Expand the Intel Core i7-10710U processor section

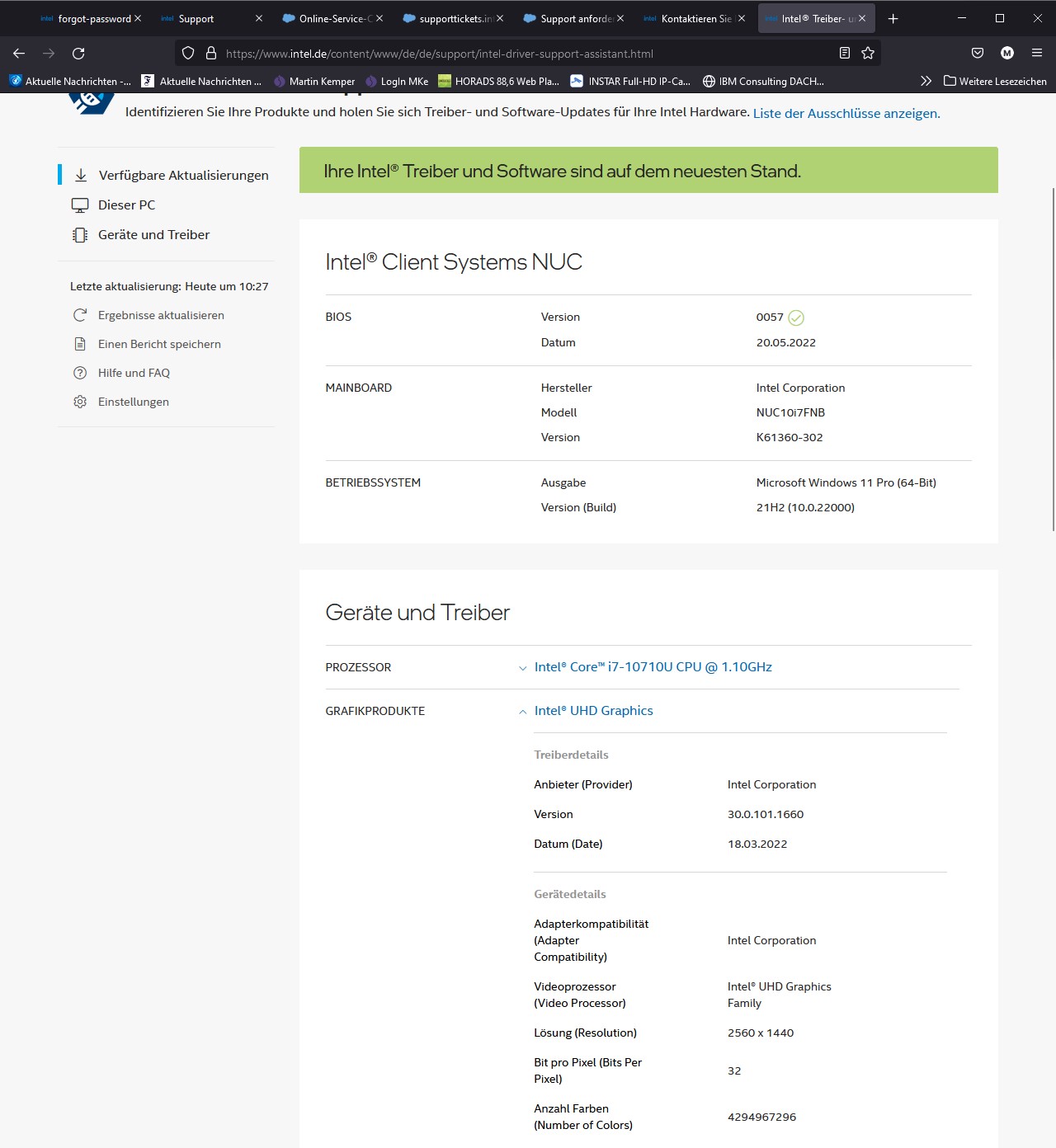653,667
